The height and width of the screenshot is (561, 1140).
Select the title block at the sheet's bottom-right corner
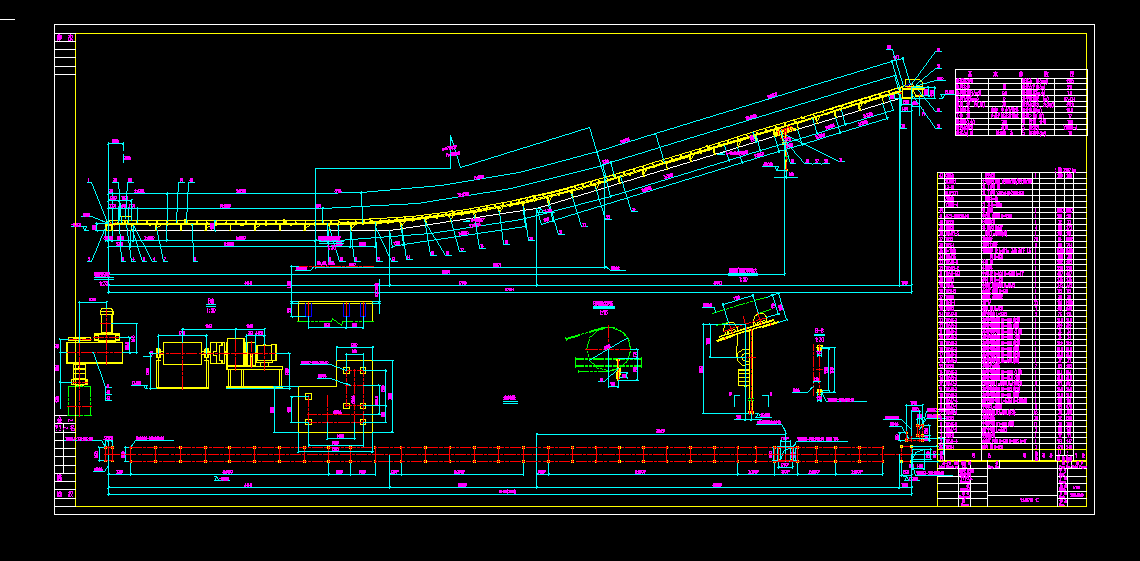[x=1012, y=483]
